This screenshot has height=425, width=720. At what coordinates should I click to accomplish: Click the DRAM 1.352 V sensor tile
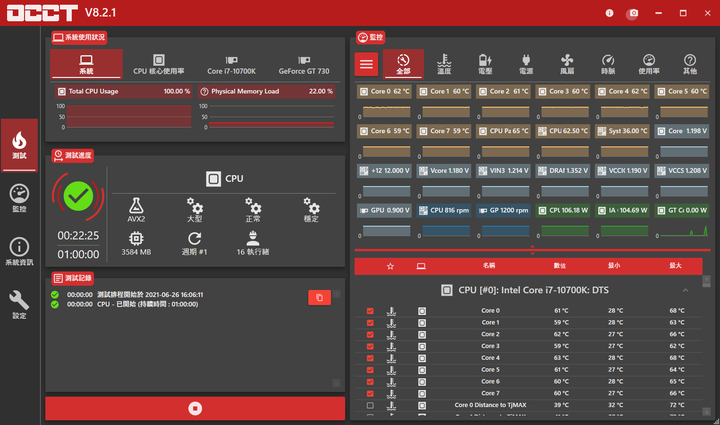563,171
